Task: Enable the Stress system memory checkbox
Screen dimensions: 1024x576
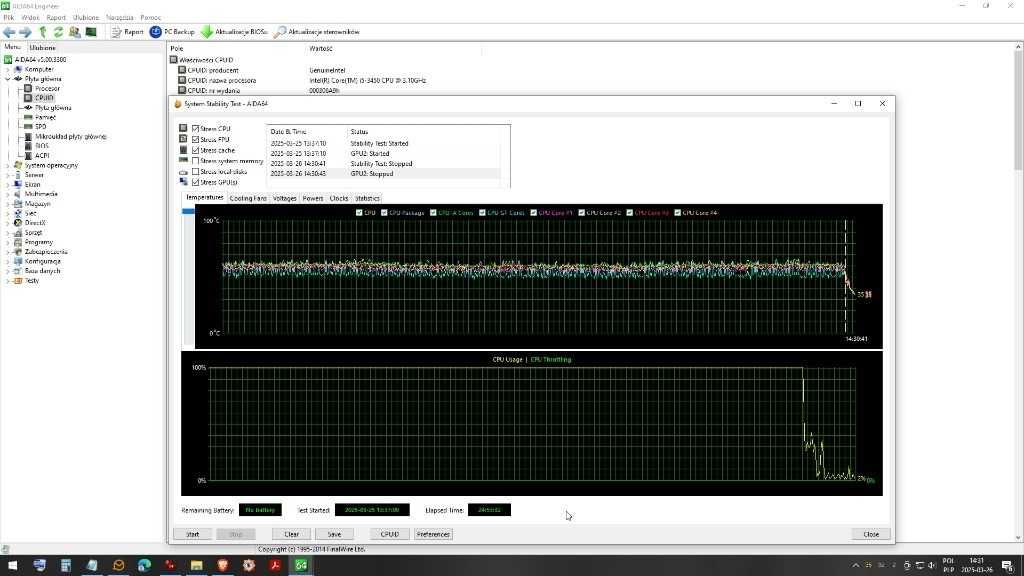Action: (x=195, y=161)
